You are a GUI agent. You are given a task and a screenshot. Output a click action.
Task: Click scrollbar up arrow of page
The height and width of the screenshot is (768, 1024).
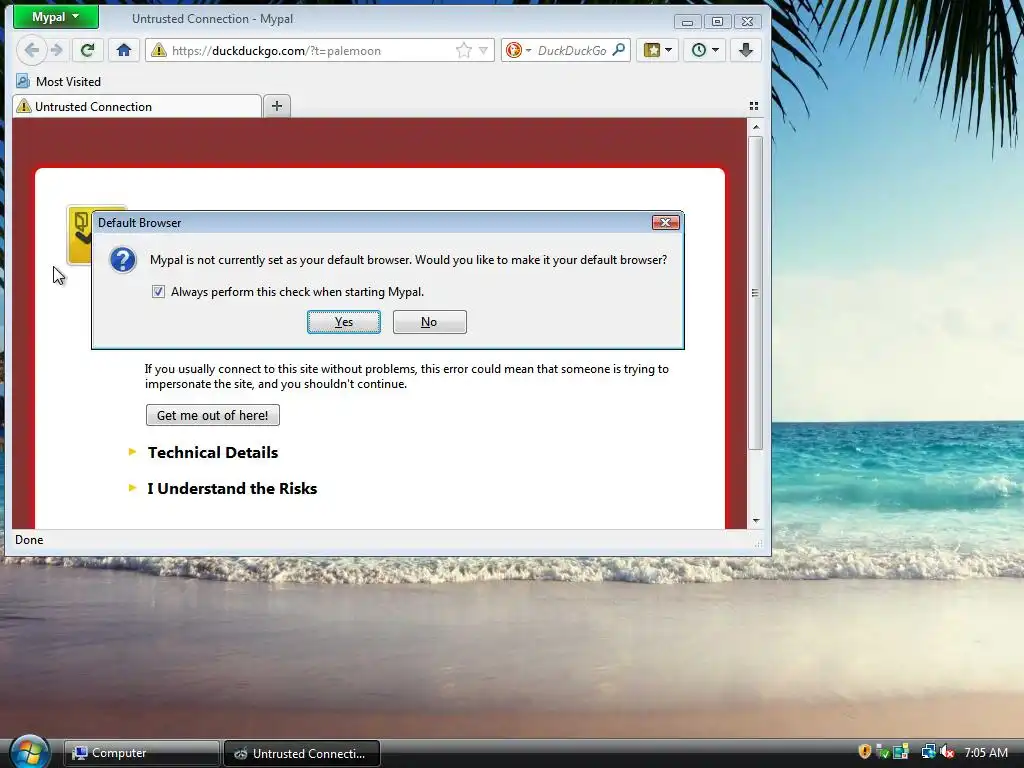[756, 127]
